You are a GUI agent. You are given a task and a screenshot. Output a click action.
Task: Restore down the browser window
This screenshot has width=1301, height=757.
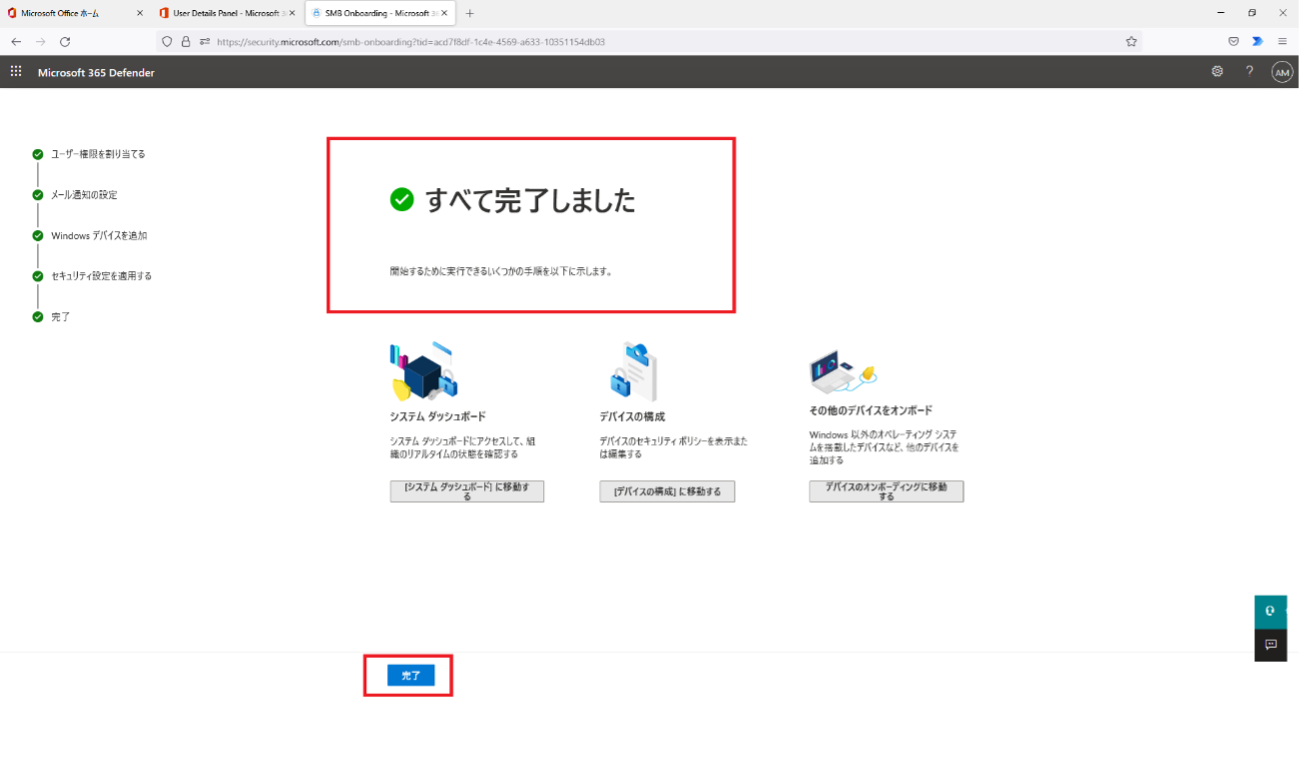coord(1252,13)
